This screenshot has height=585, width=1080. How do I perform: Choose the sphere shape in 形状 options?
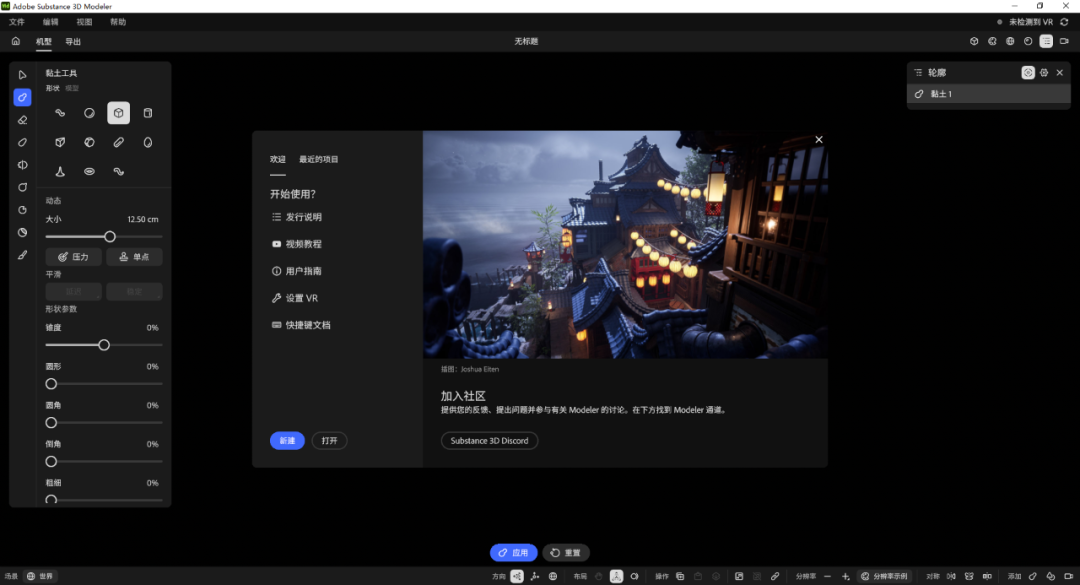point(90,113)
